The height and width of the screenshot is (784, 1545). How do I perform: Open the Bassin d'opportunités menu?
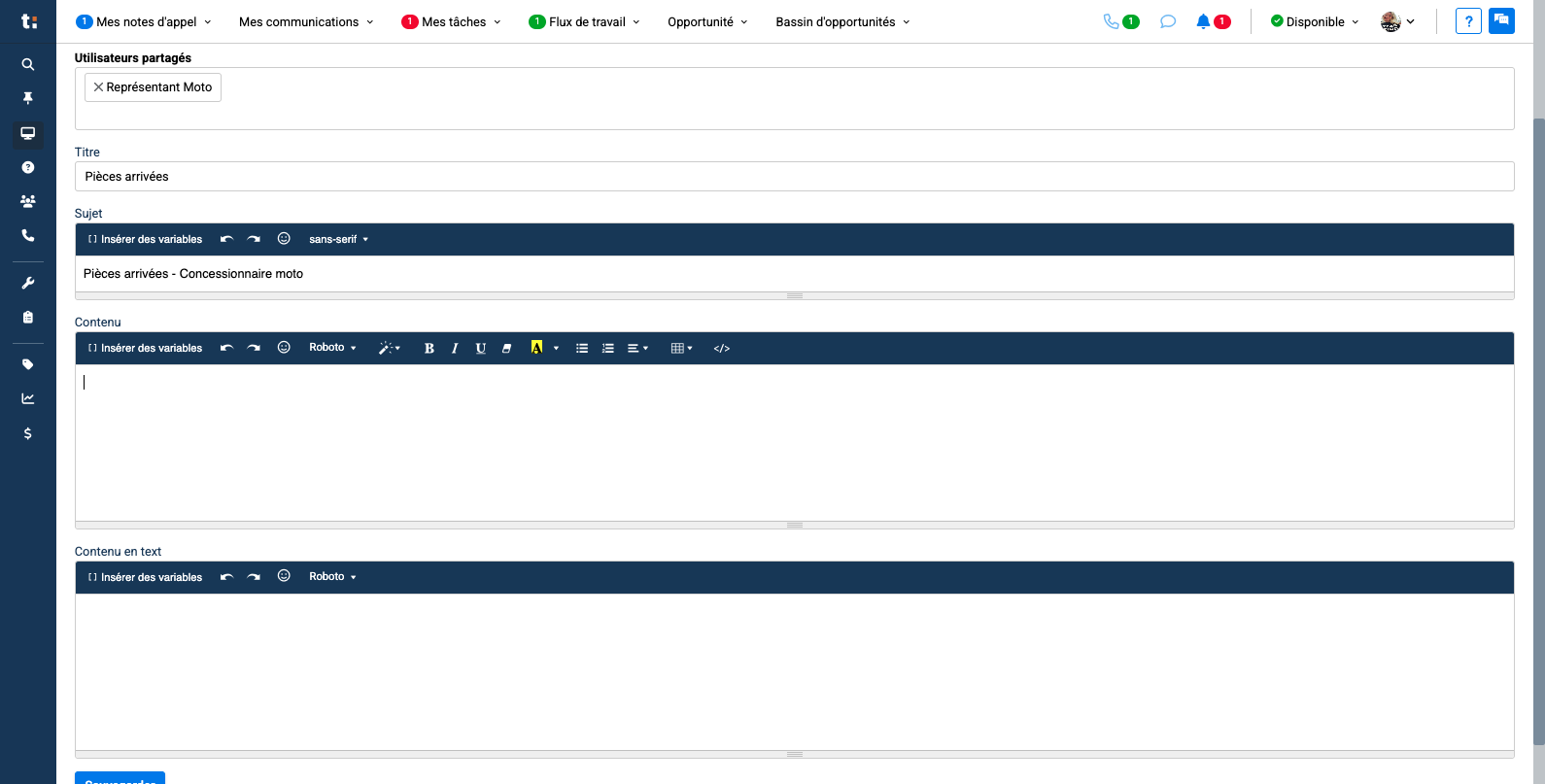841,21
